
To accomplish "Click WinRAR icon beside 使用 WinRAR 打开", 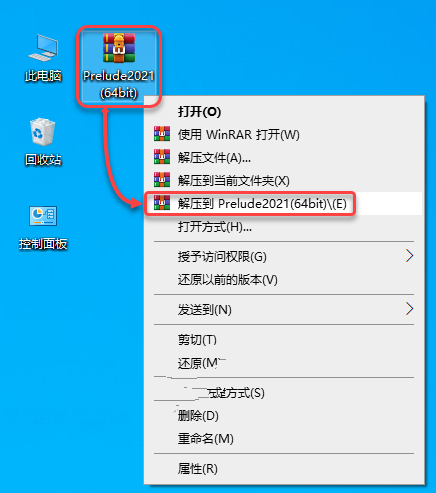I will coord(162,134).
